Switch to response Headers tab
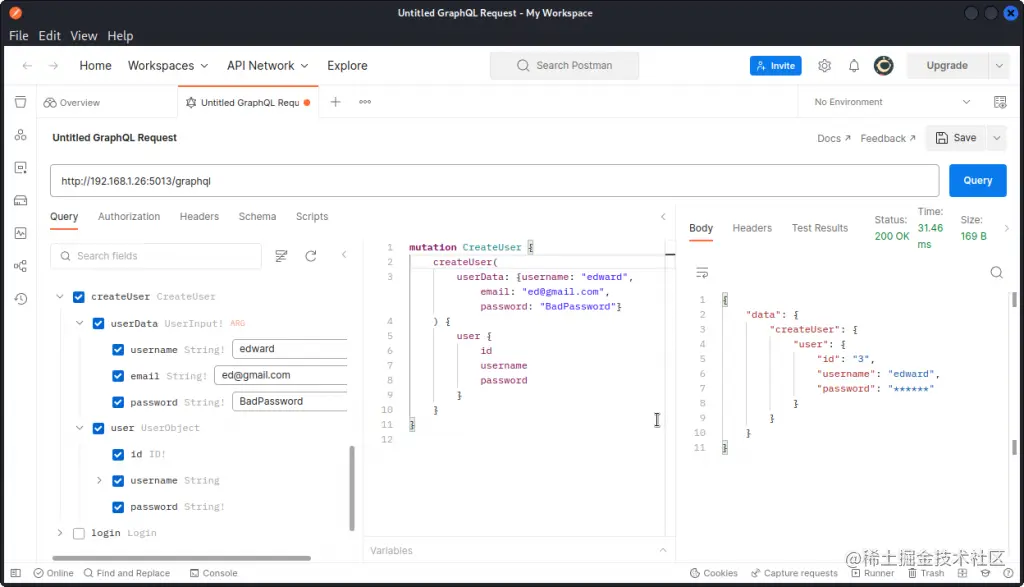 [752, 228]
